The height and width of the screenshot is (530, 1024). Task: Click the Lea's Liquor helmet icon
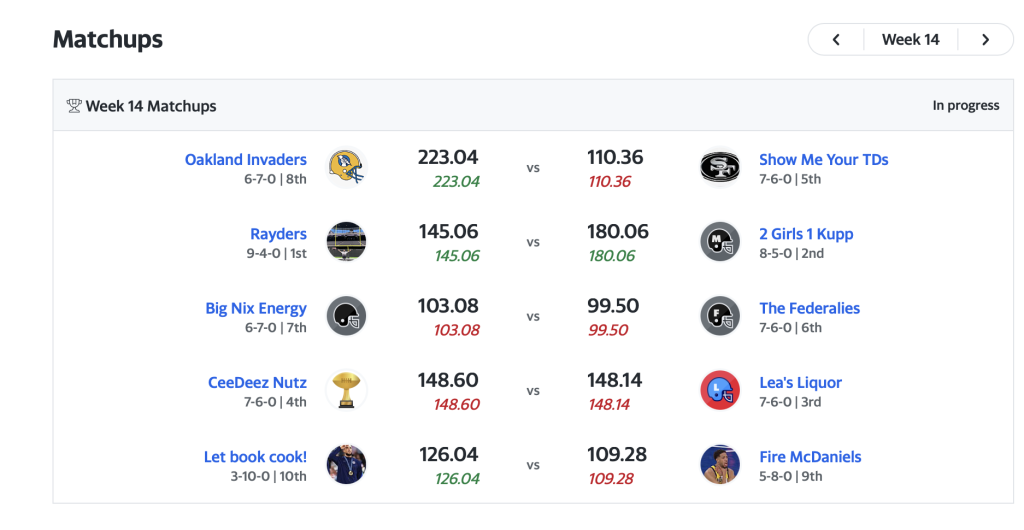(x=720, y=390)
